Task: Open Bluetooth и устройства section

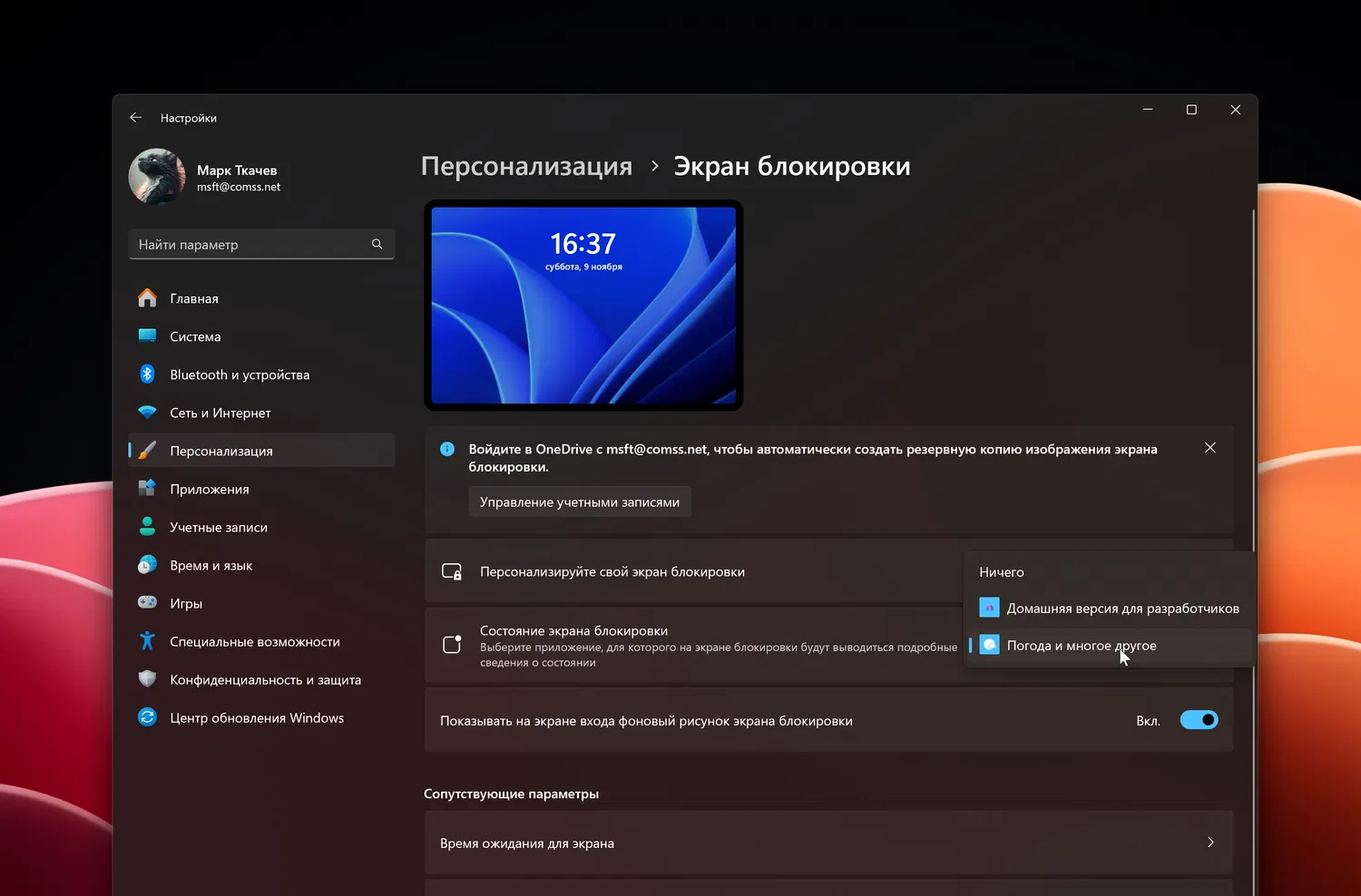Action: [261, 375]
